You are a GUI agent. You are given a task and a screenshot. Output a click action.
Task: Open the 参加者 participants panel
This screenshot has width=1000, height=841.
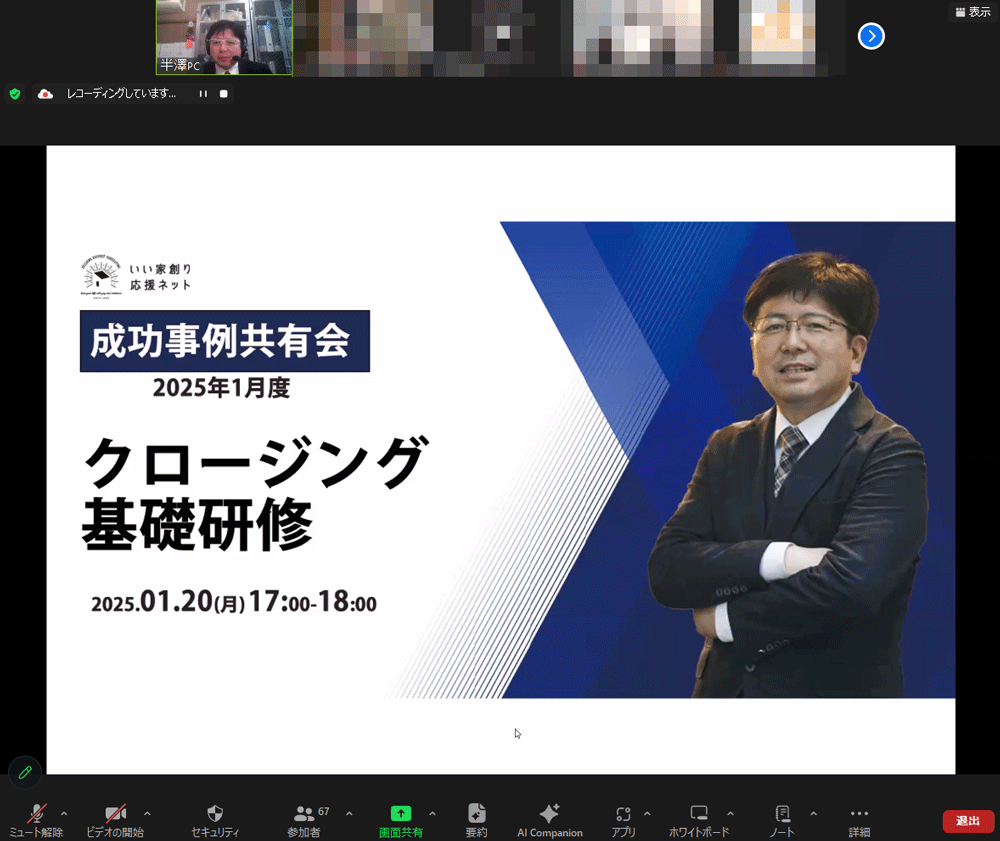pos(304,814)
